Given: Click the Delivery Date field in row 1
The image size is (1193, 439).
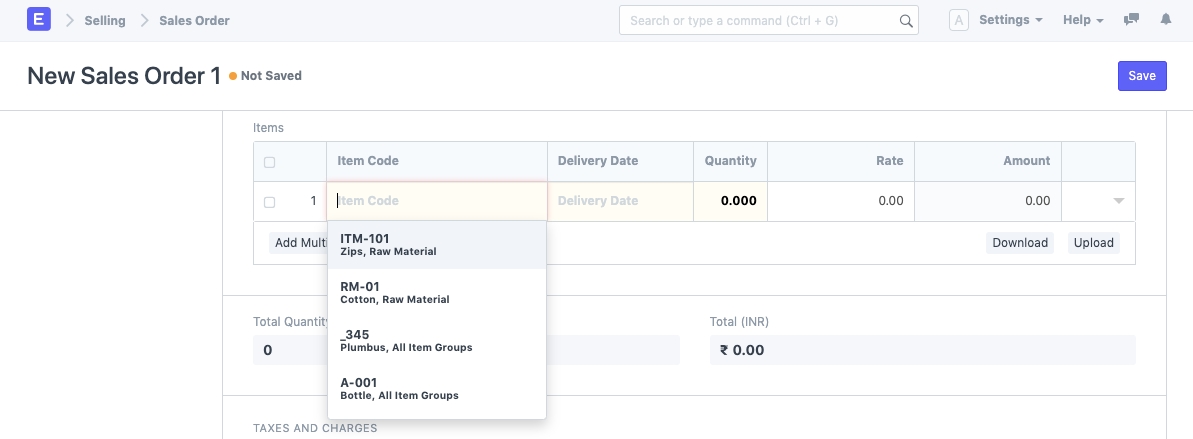Looking at the screenshot, I should [x=620, y=201].
